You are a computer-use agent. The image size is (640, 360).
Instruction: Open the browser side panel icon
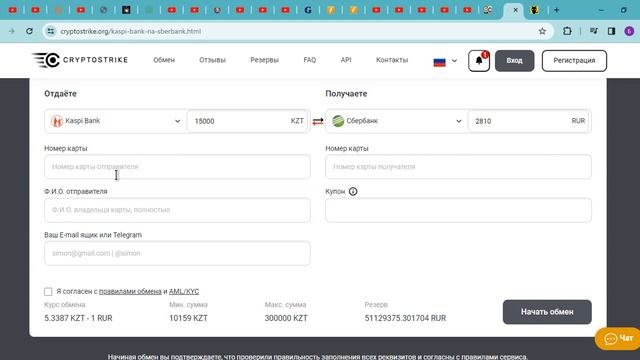(x=611, y=31)
